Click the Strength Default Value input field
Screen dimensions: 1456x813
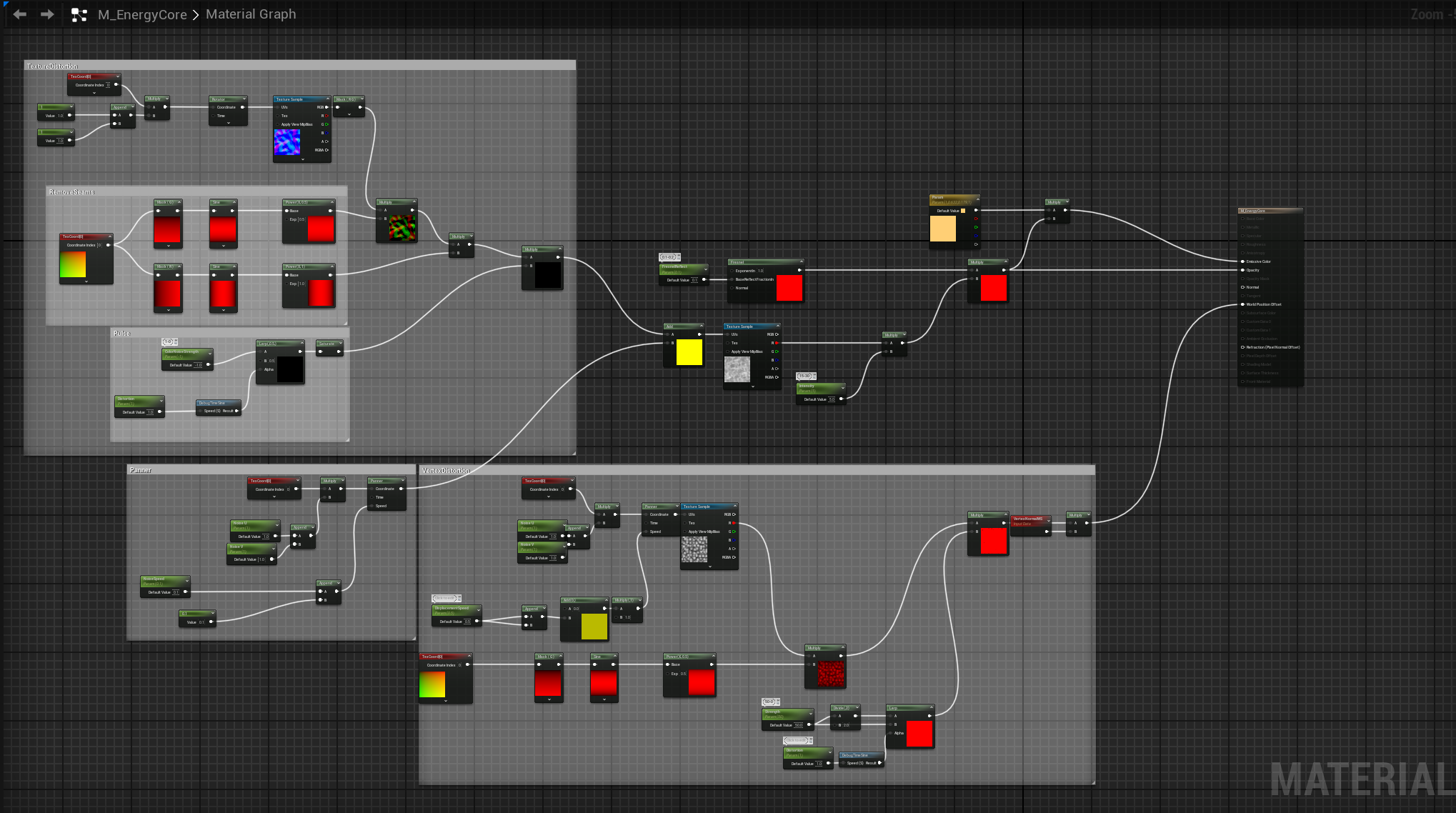point(798,725)
